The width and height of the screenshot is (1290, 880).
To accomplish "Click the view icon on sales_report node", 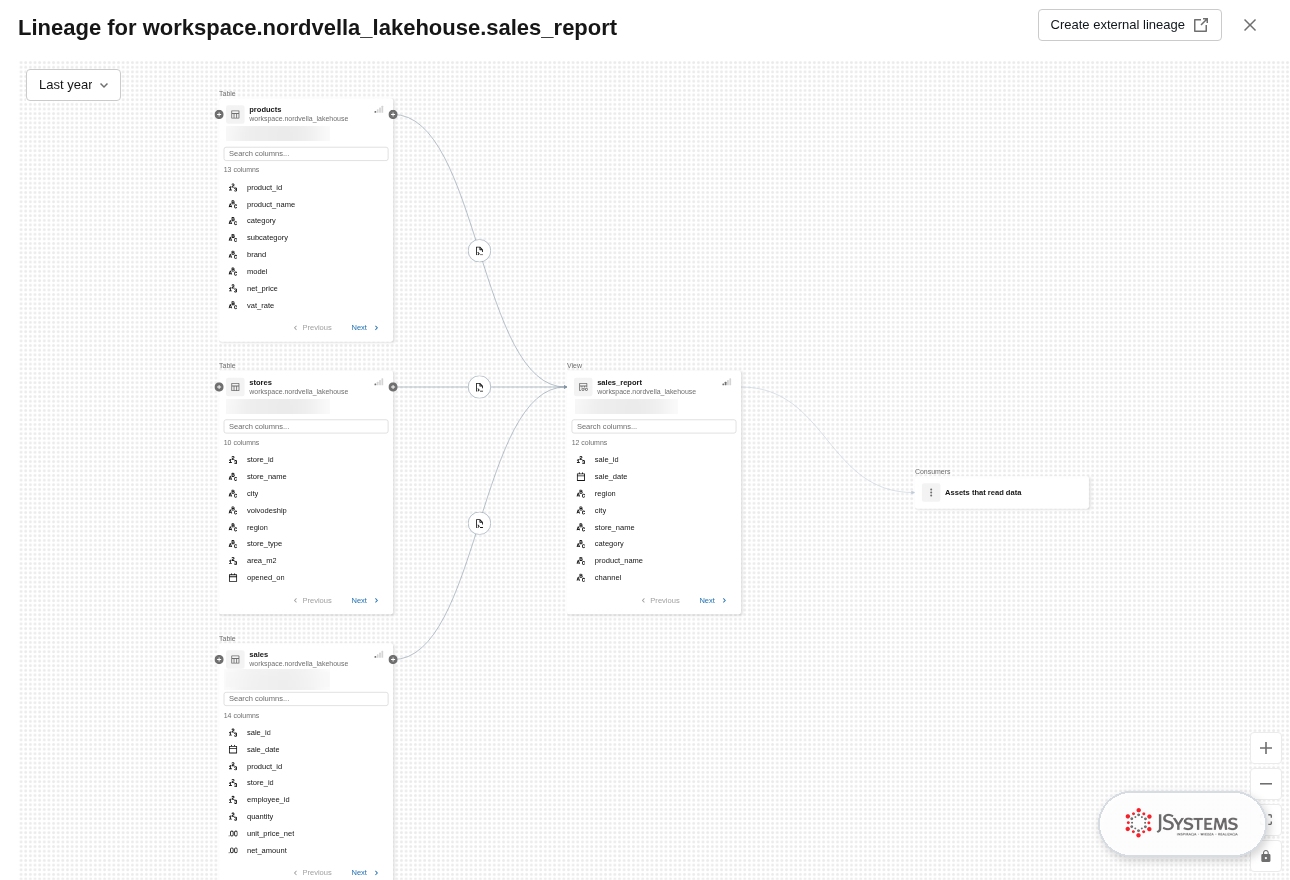I will pos(583,387).
